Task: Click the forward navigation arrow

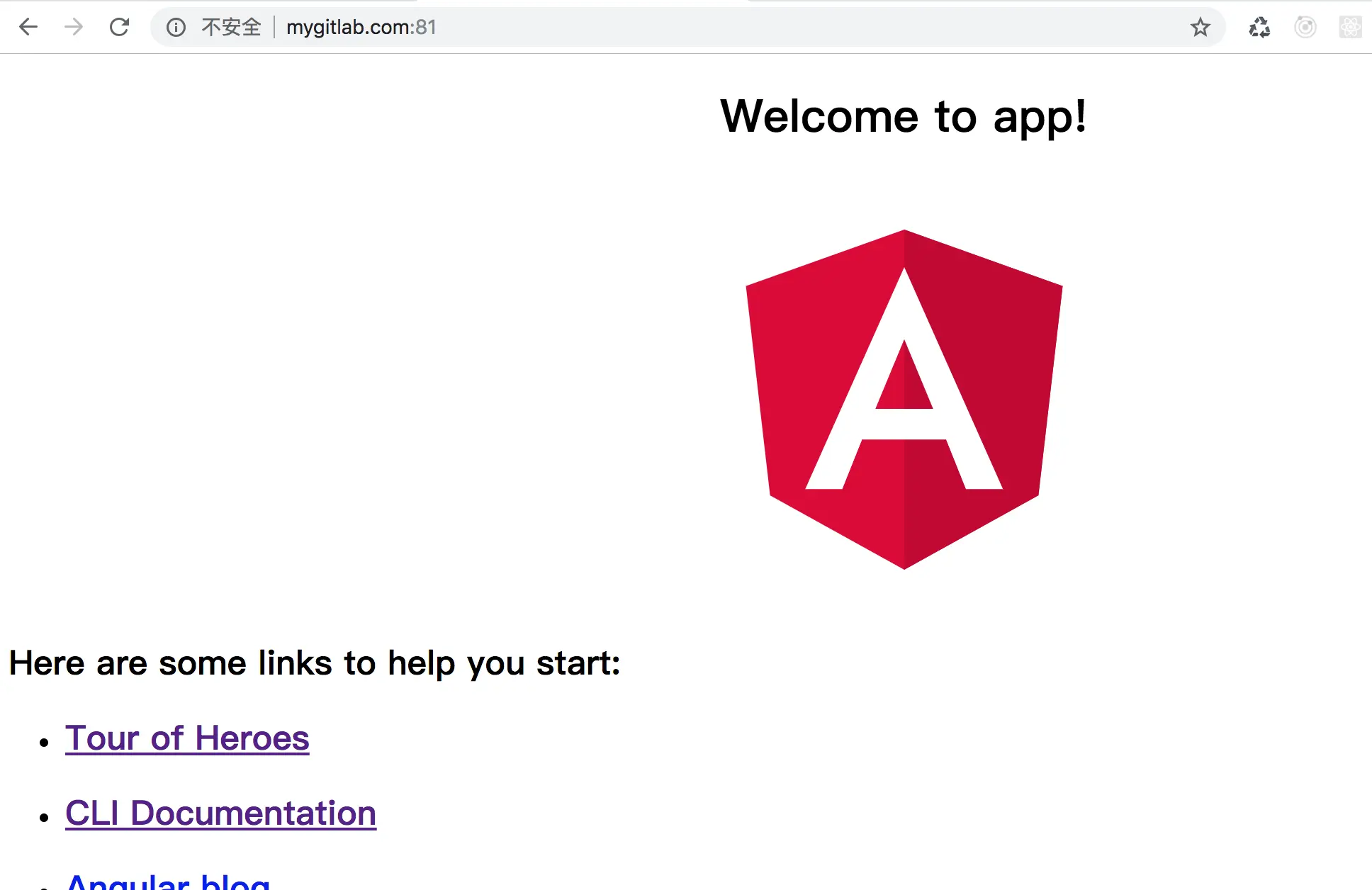Action: tap(74, 27)
